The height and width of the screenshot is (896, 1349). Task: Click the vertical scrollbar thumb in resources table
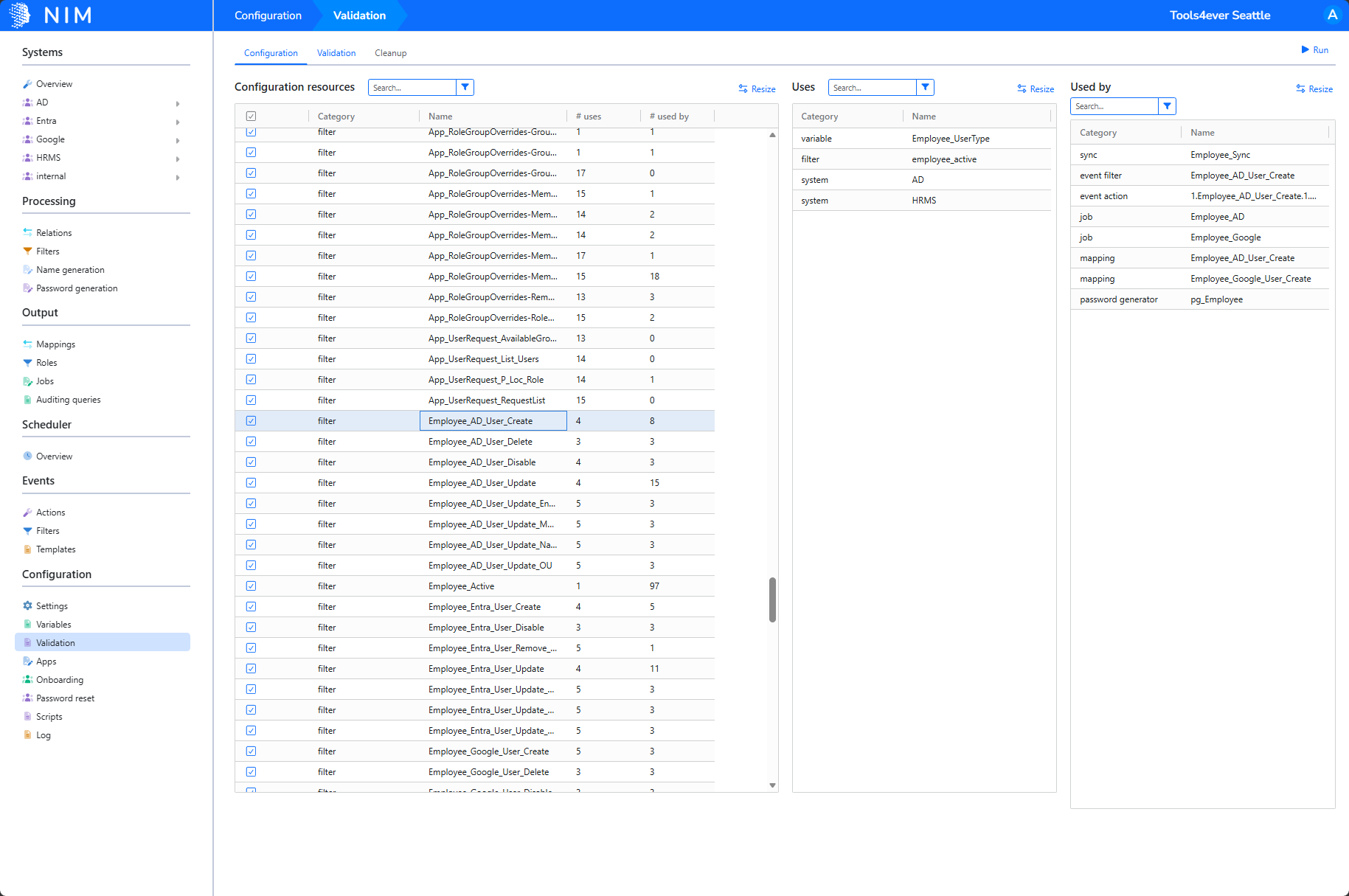[x=772, y=600]
